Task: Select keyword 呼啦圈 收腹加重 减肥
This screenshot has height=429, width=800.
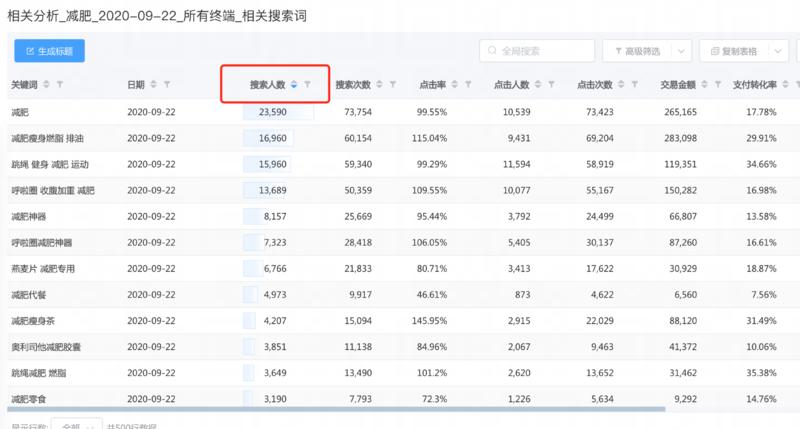Action: [x=53, y=190]
